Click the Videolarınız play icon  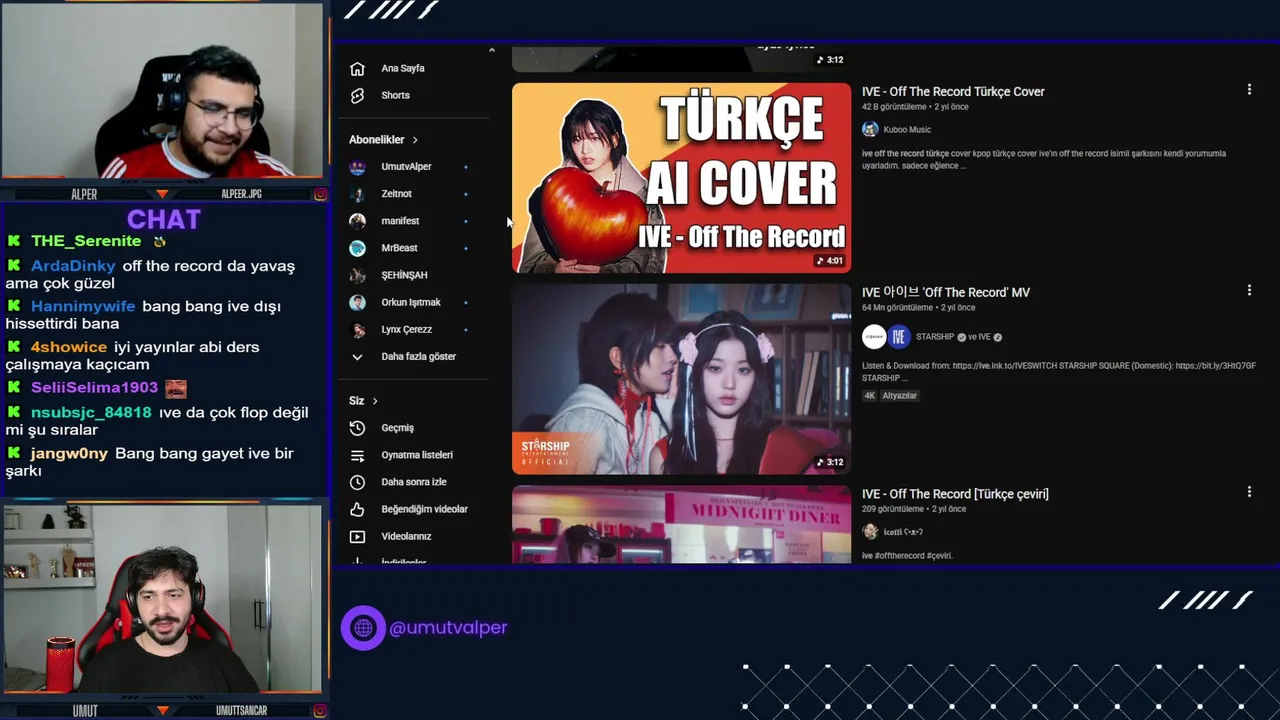tap(357, 536)
